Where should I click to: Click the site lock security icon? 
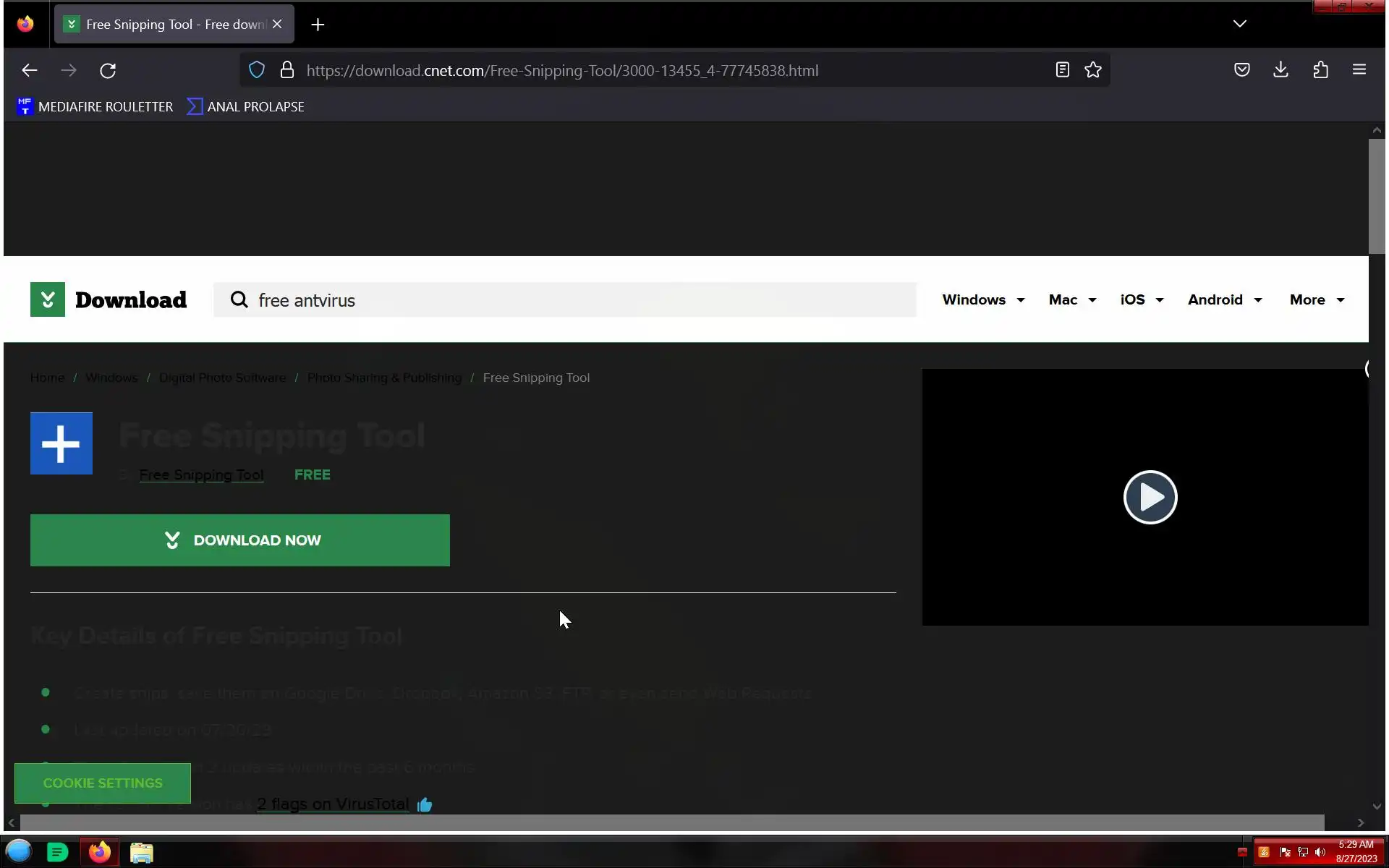click(x=287, y=70)
